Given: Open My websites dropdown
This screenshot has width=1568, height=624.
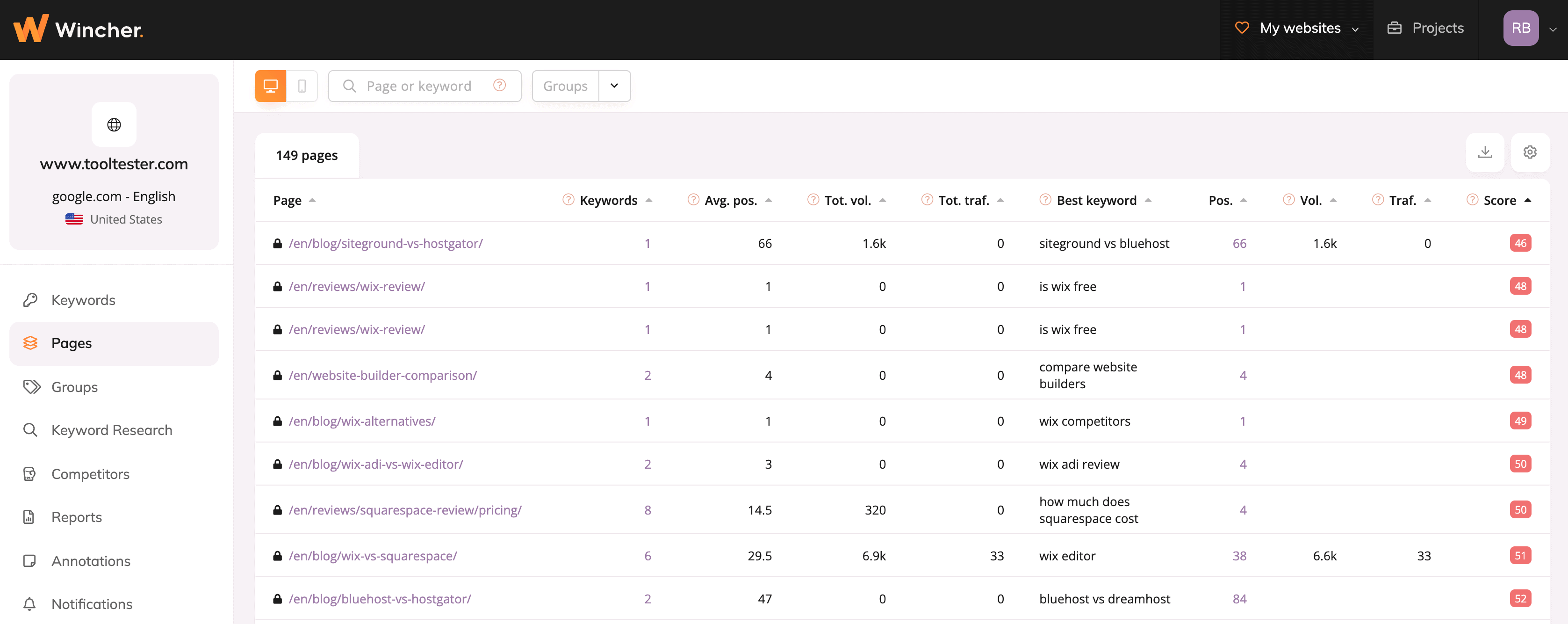Looking at the screenshot, I should [1296, 28].
